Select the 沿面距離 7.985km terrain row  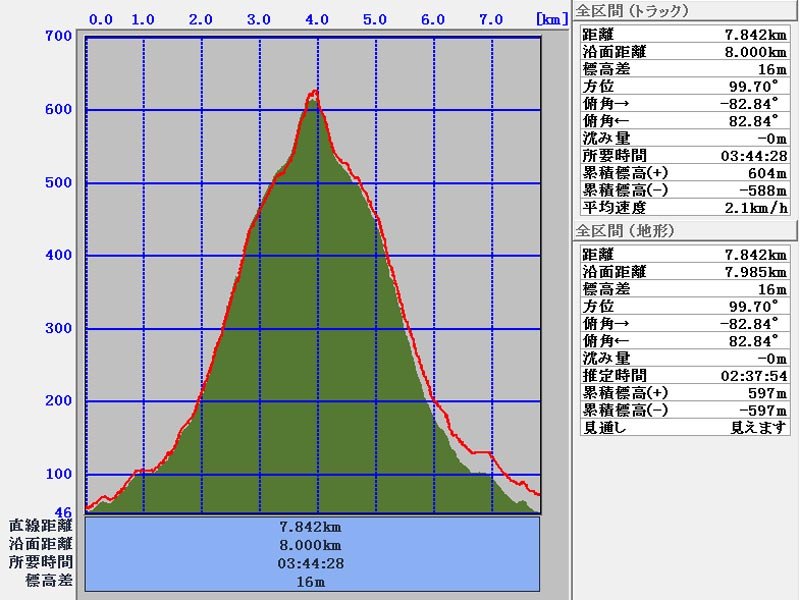684,271
